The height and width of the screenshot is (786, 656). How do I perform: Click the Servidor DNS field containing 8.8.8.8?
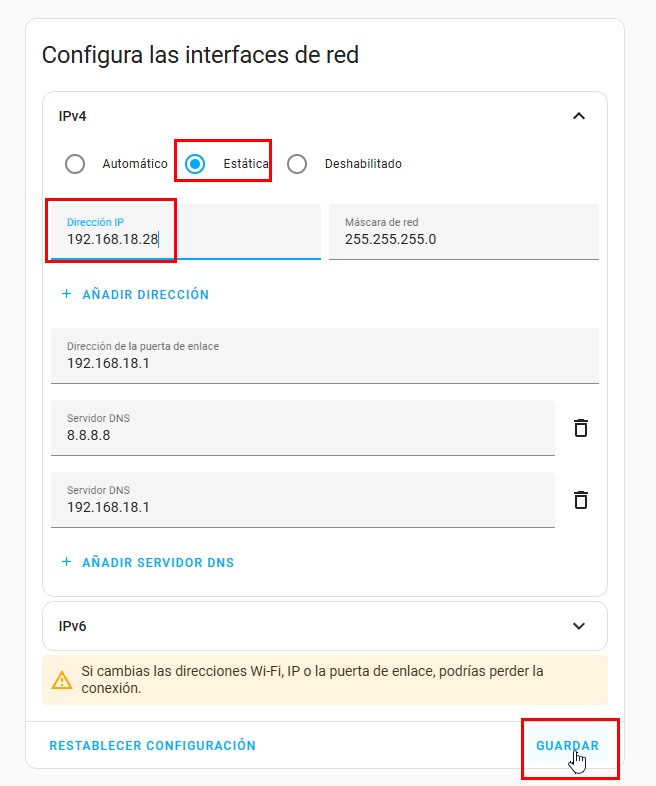click(x=302, y=435)
